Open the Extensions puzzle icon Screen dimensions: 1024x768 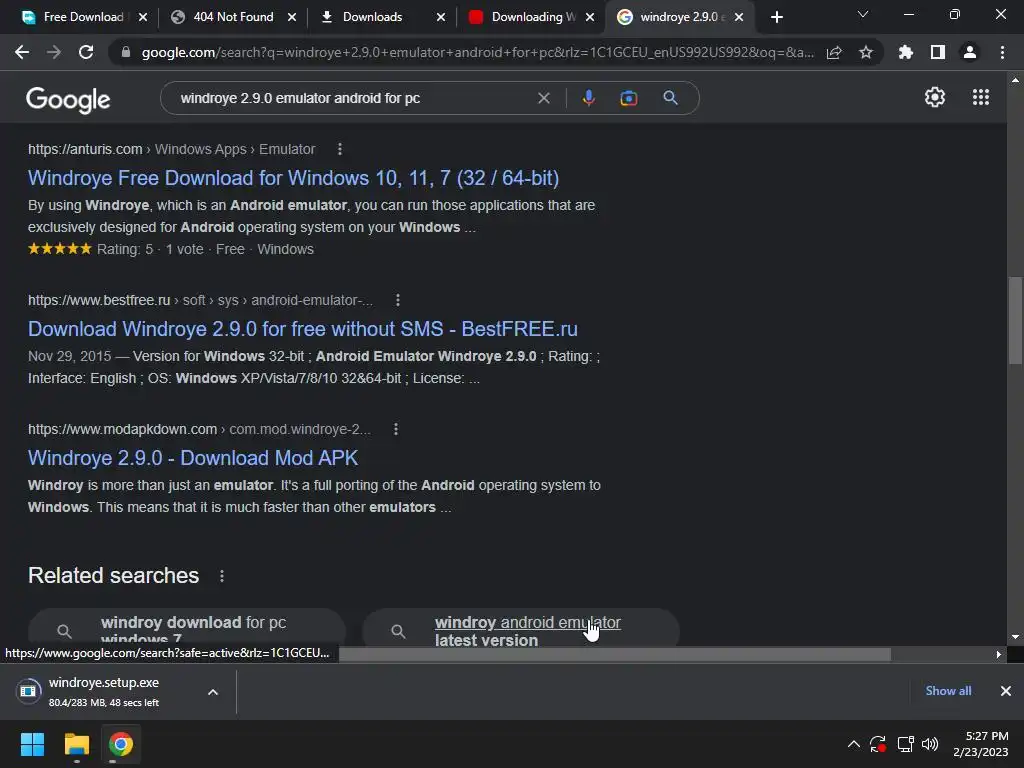pyautogui.click(x=905, y=52)
